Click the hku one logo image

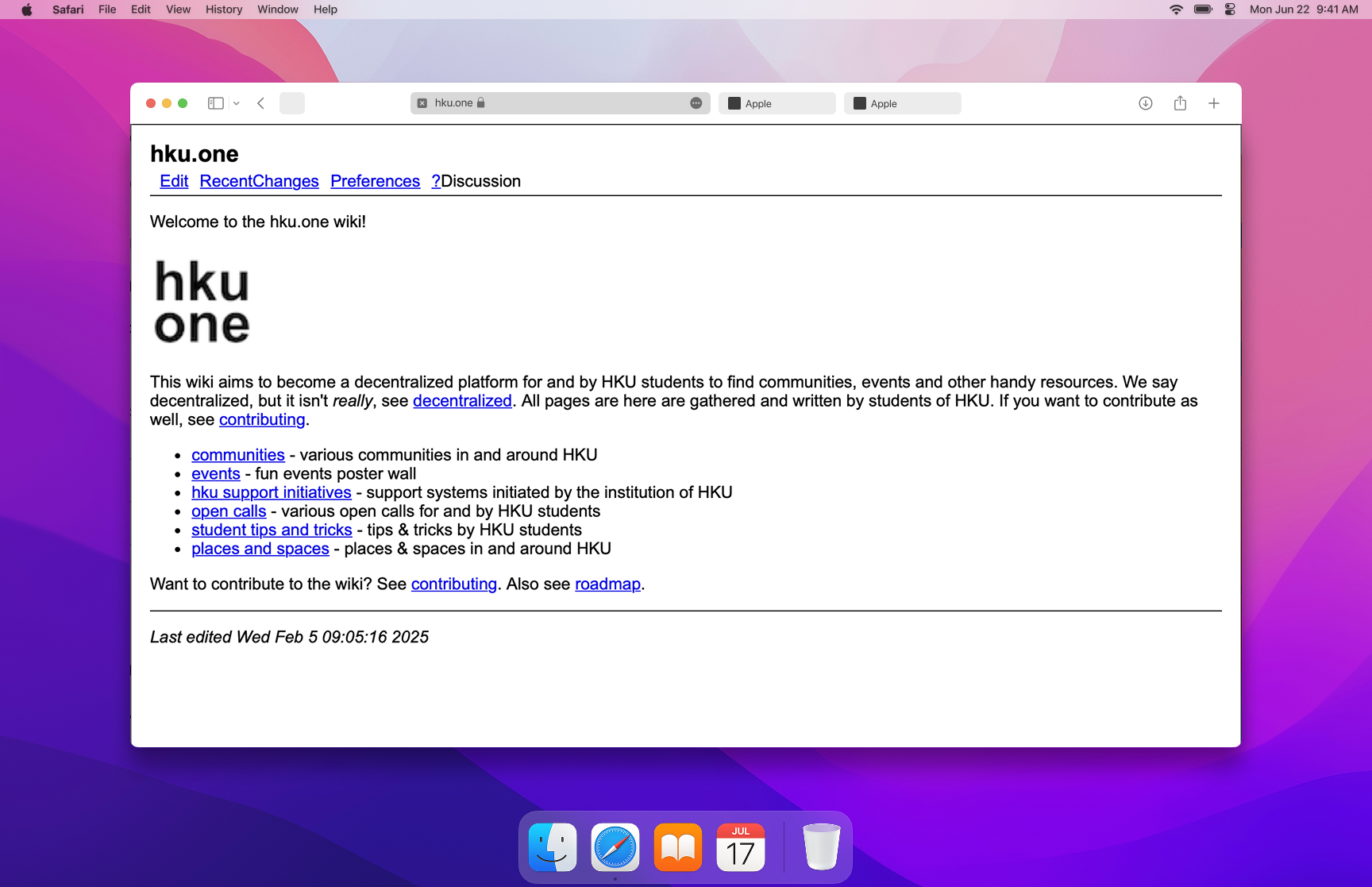[202, 302]
